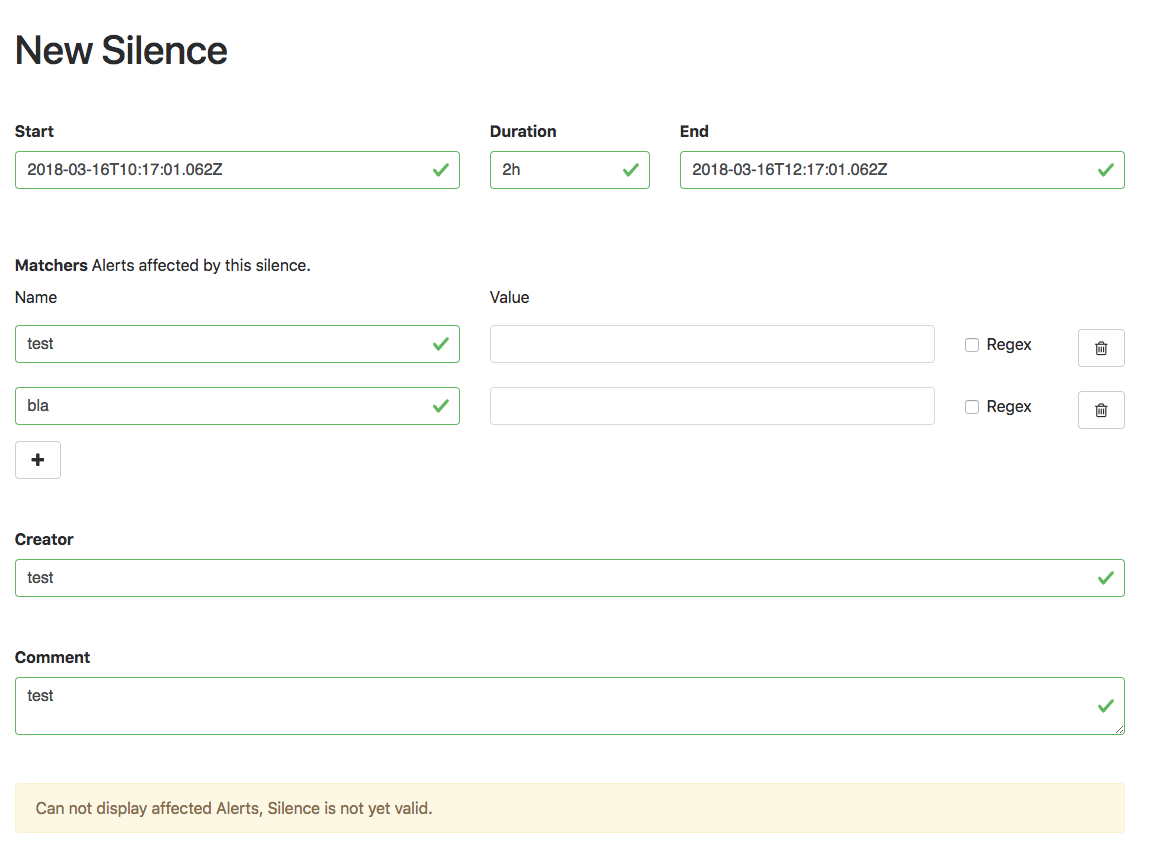
Task: Click the End time input field
Action: click(x=880, y=170)
